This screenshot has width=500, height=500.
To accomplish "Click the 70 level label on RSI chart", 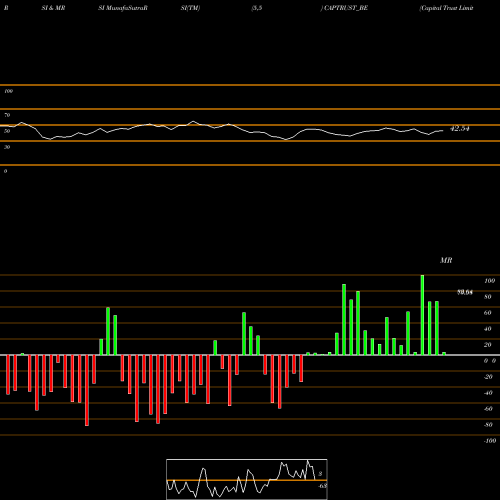I will coord(7,115).
